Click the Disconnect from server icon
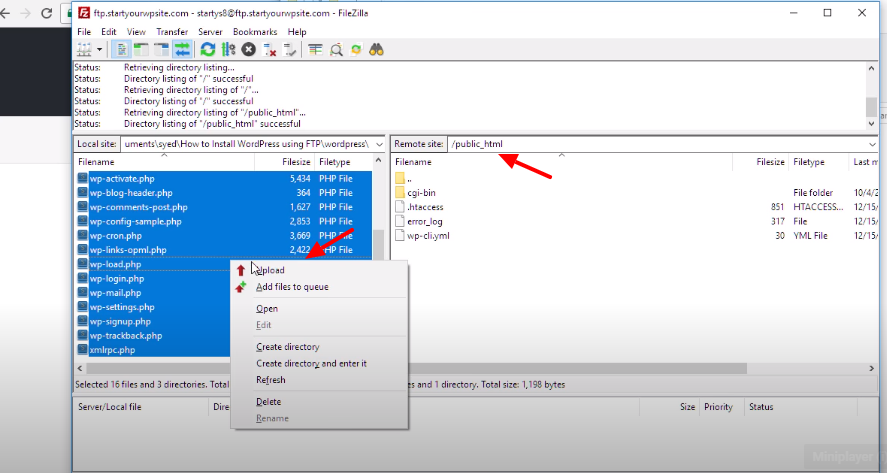887x473 pixels. coord(269,50)
